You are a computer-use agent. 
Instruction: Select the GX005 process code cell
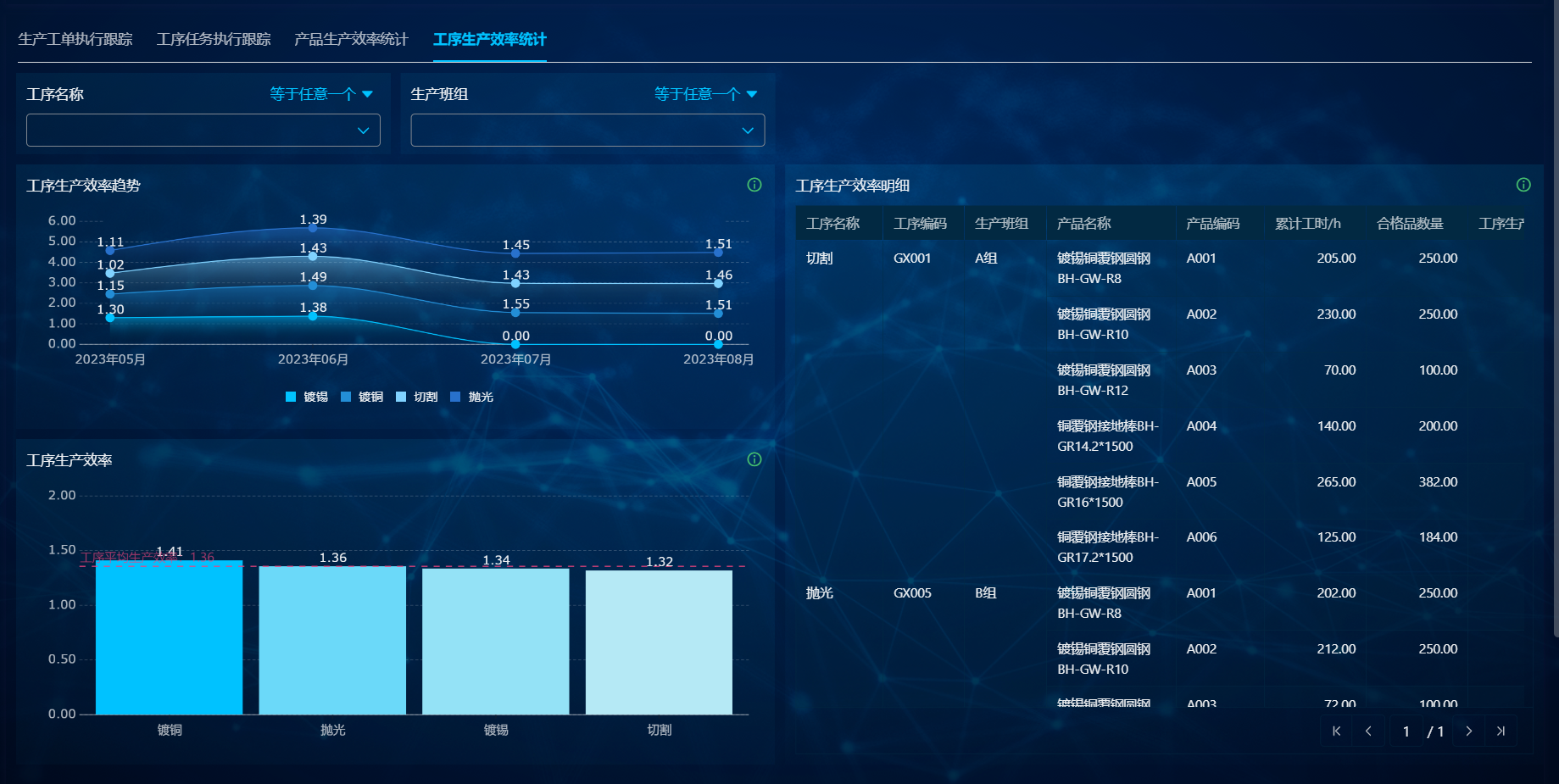[912, 592]
